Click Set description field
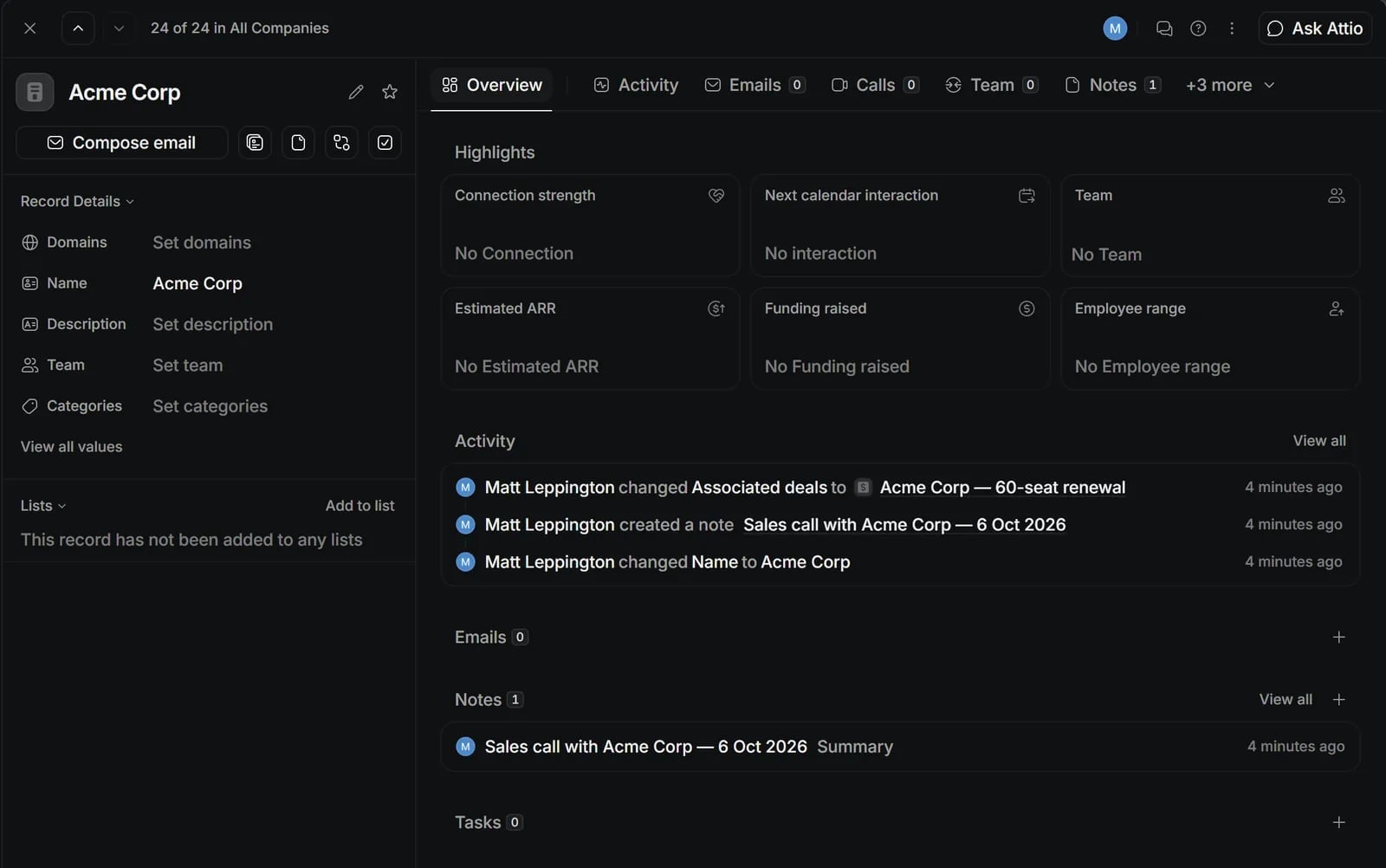Image resolution: width=1386 pixels, height=868 pixels. coord(213,324)
